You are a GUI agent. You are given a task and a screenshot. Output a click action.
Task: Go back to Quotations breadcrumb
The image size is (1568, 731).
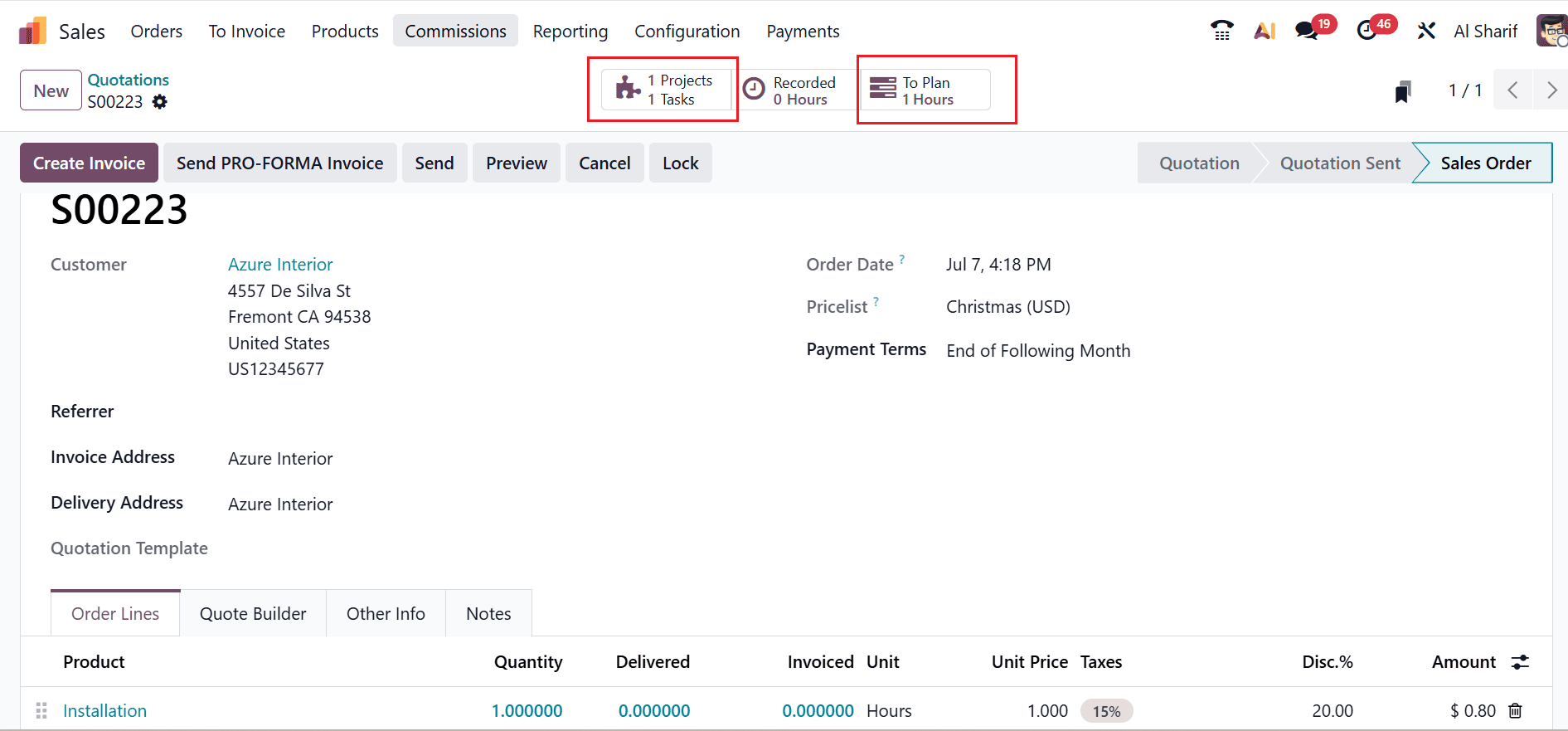tap(129, 80)
